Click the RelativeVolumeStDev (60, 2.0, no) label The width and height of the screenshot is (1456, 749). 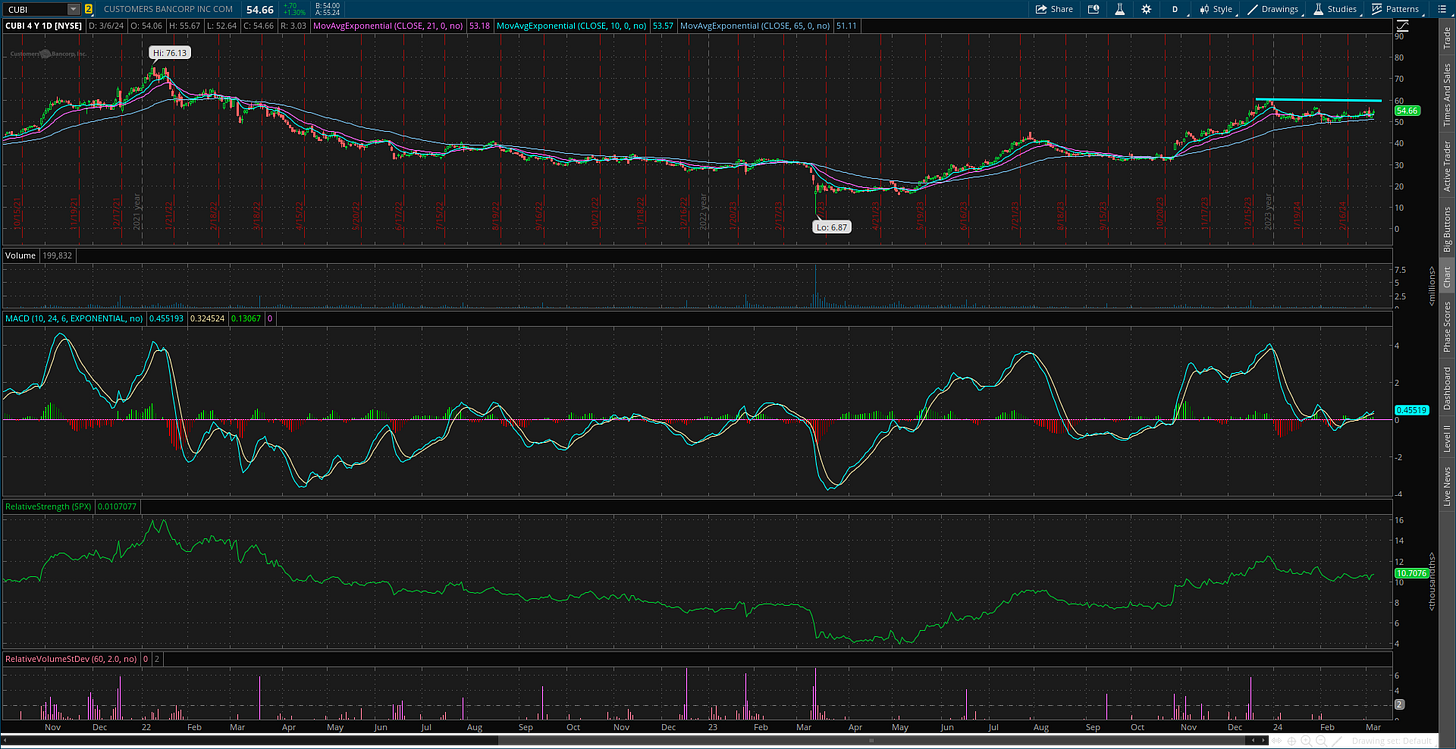(70, 660)
